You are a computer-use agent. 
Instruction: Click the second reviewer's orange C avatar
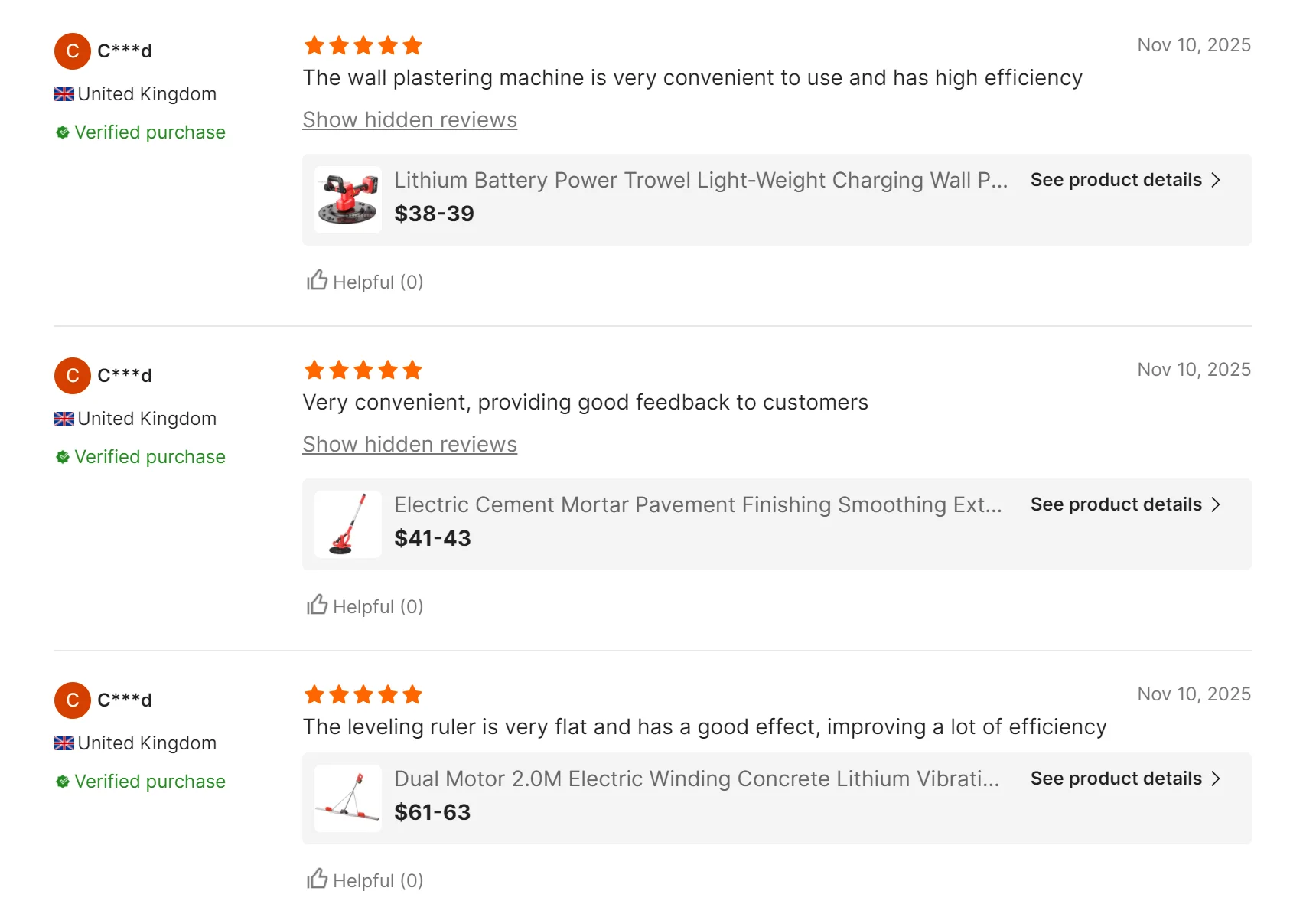(73, 375)
